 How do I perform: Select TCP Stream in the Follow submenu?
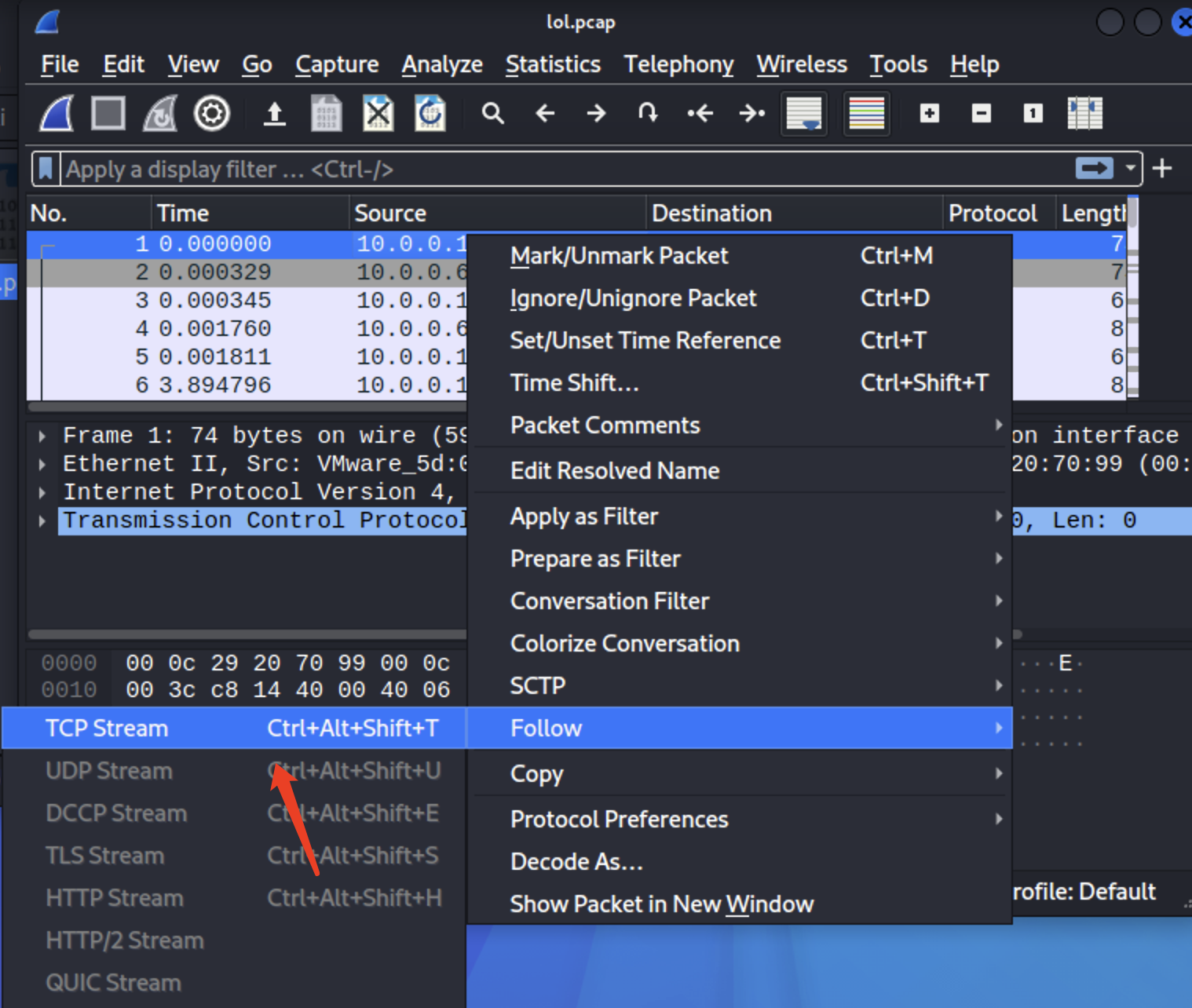coord(107,728)
